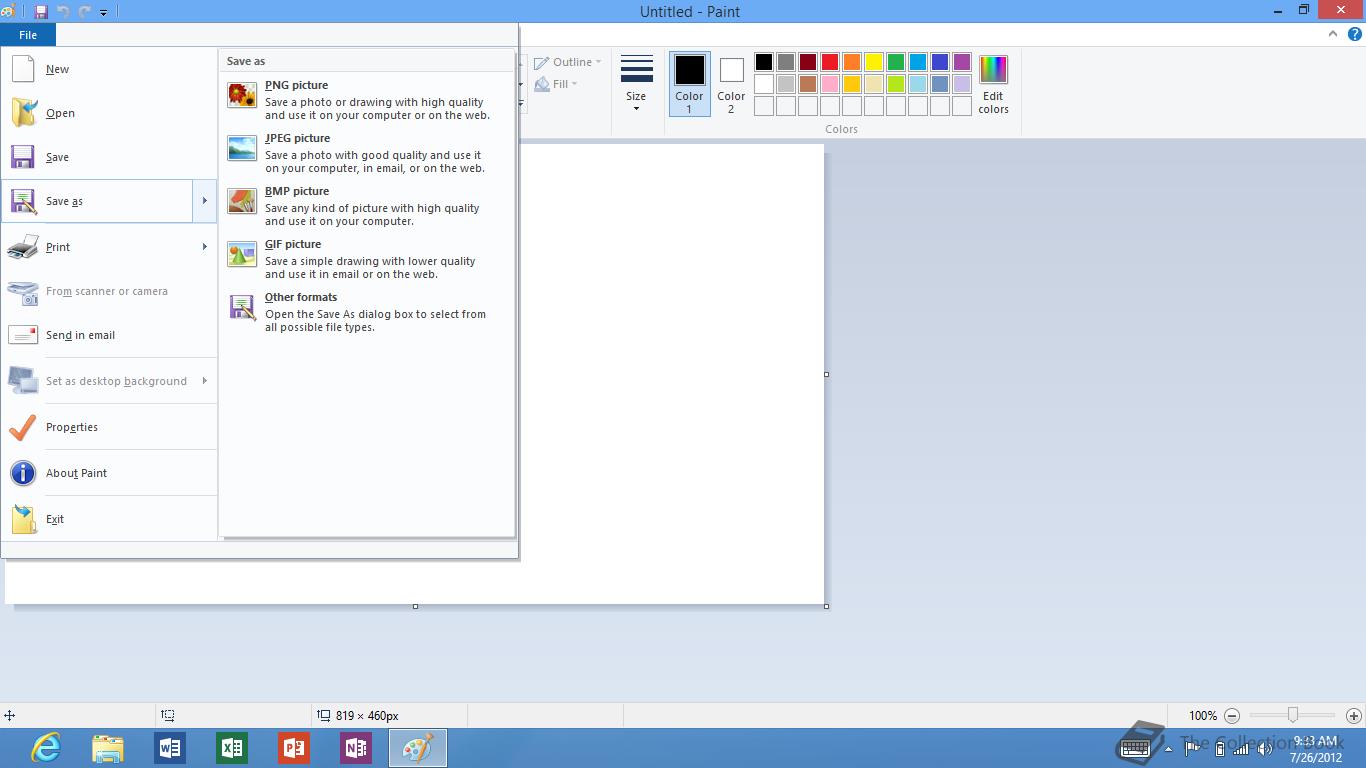This screenshot has width=1366, height=768.
Task: Click the Action Center flag icon
Action: tap(1192, 749)
